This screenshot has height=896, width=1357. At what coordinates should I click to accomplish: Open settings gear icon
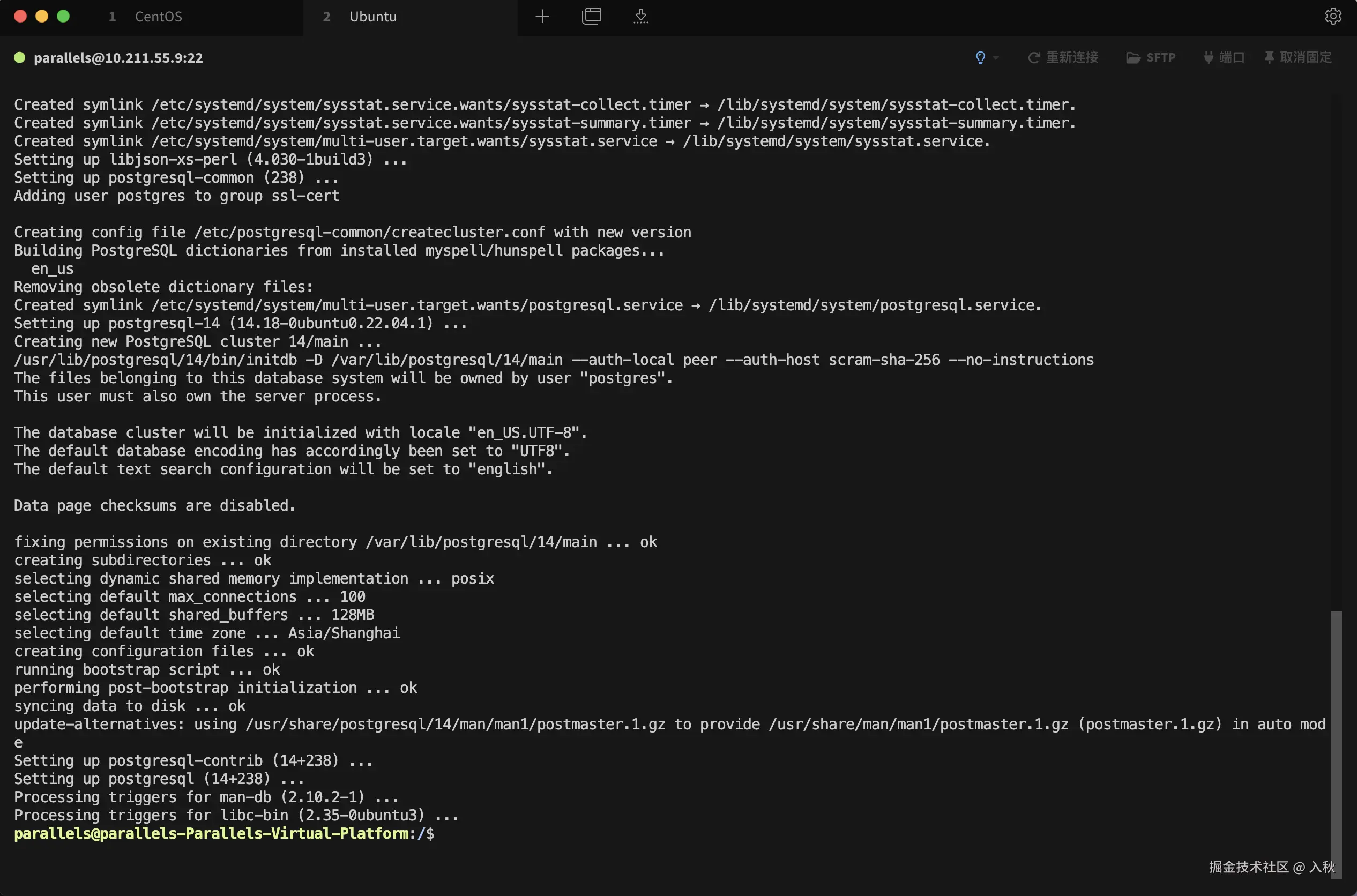click(x=1332, y=16)
